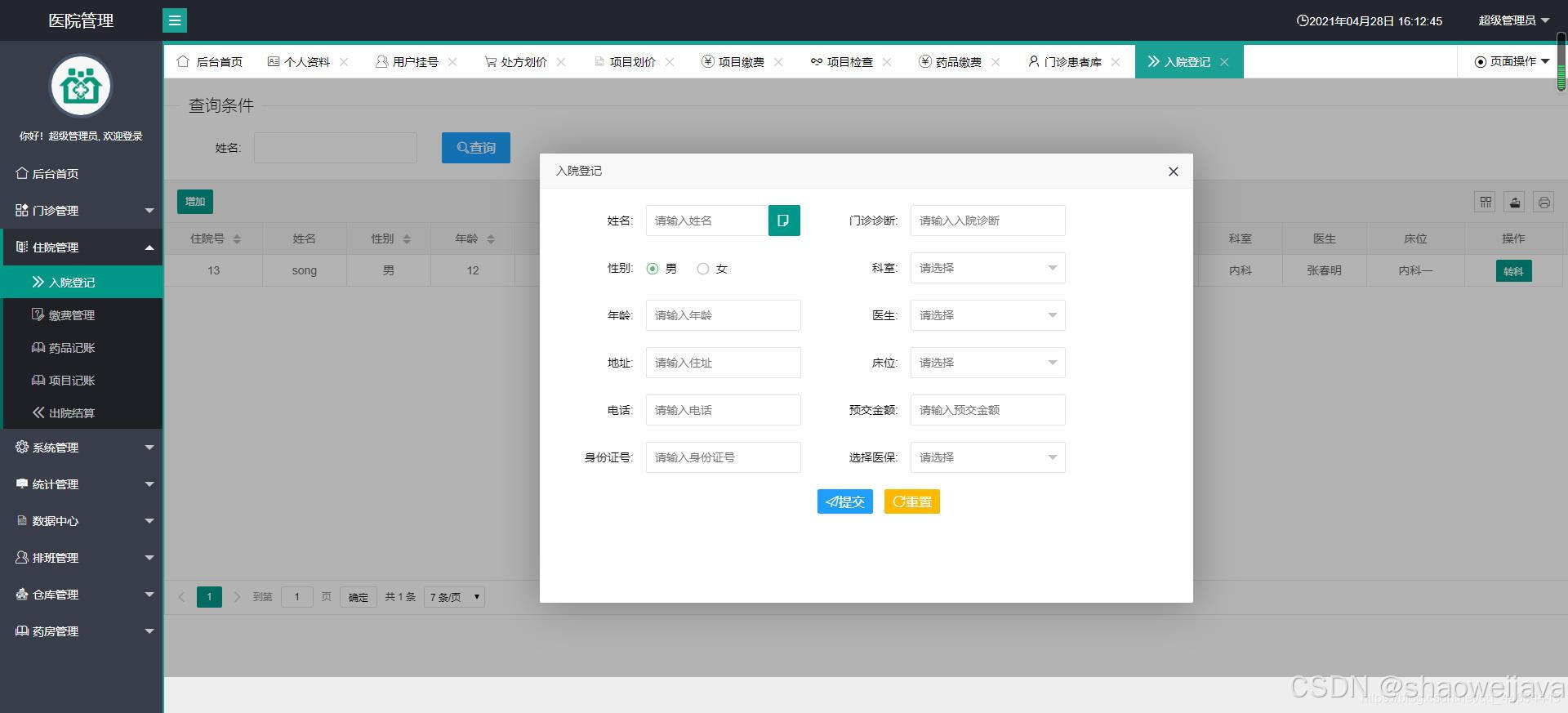
Task: Select 入院登记 in the sidebar
Action: click(82, 283)
